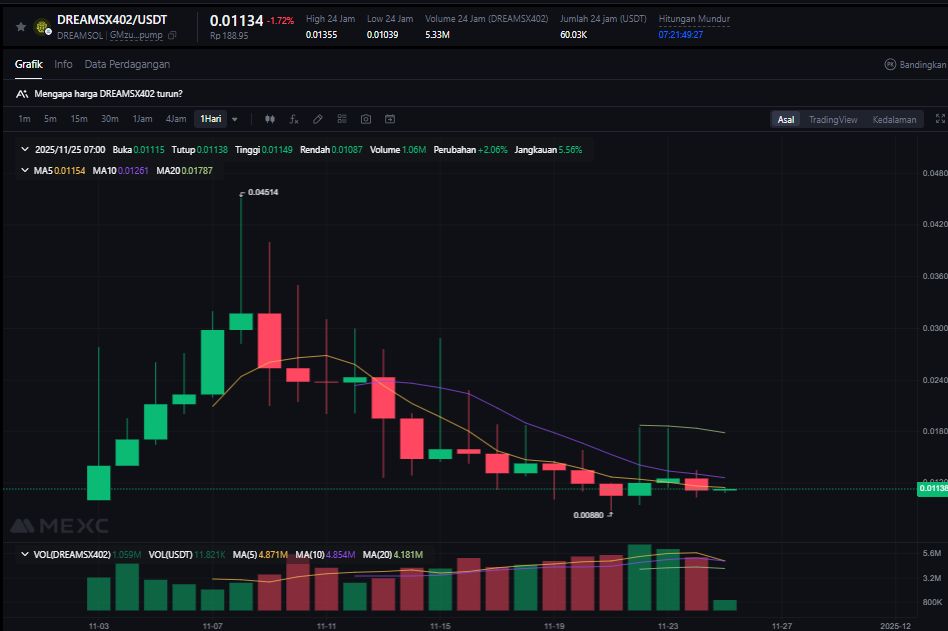Collapse the OHLC data row chevron
Viewport: 948px width, 631px height.
(x=26, y=149)
